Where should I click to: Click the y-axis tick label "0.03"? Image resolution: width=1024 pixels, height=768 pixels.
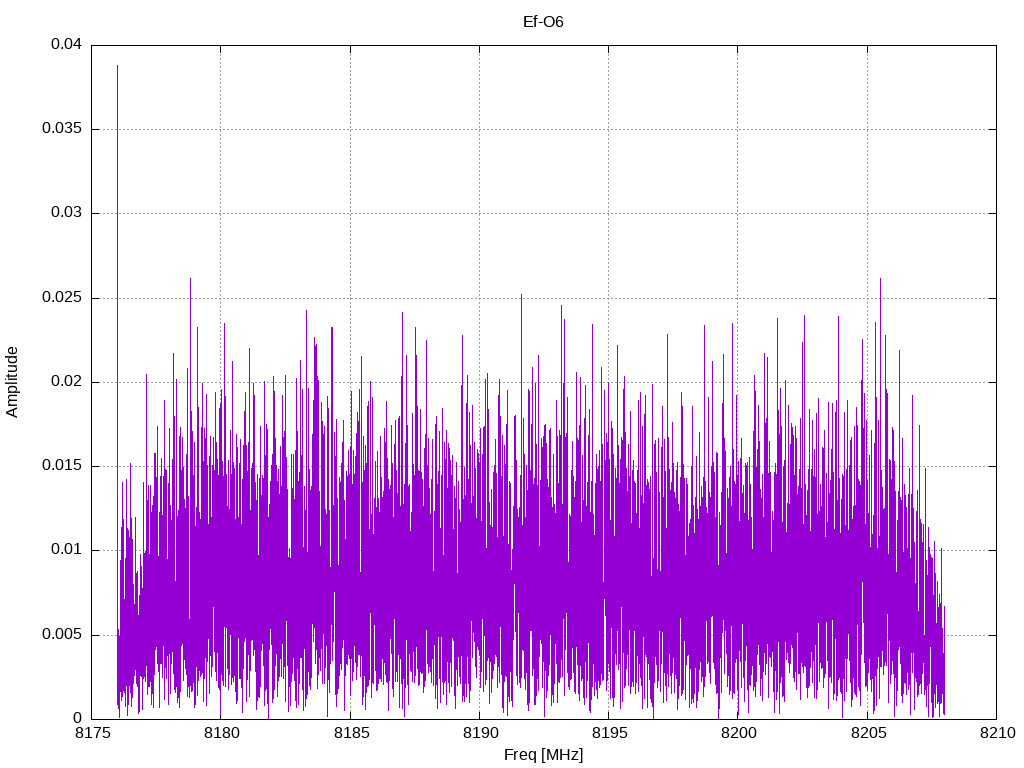[67, 213]
